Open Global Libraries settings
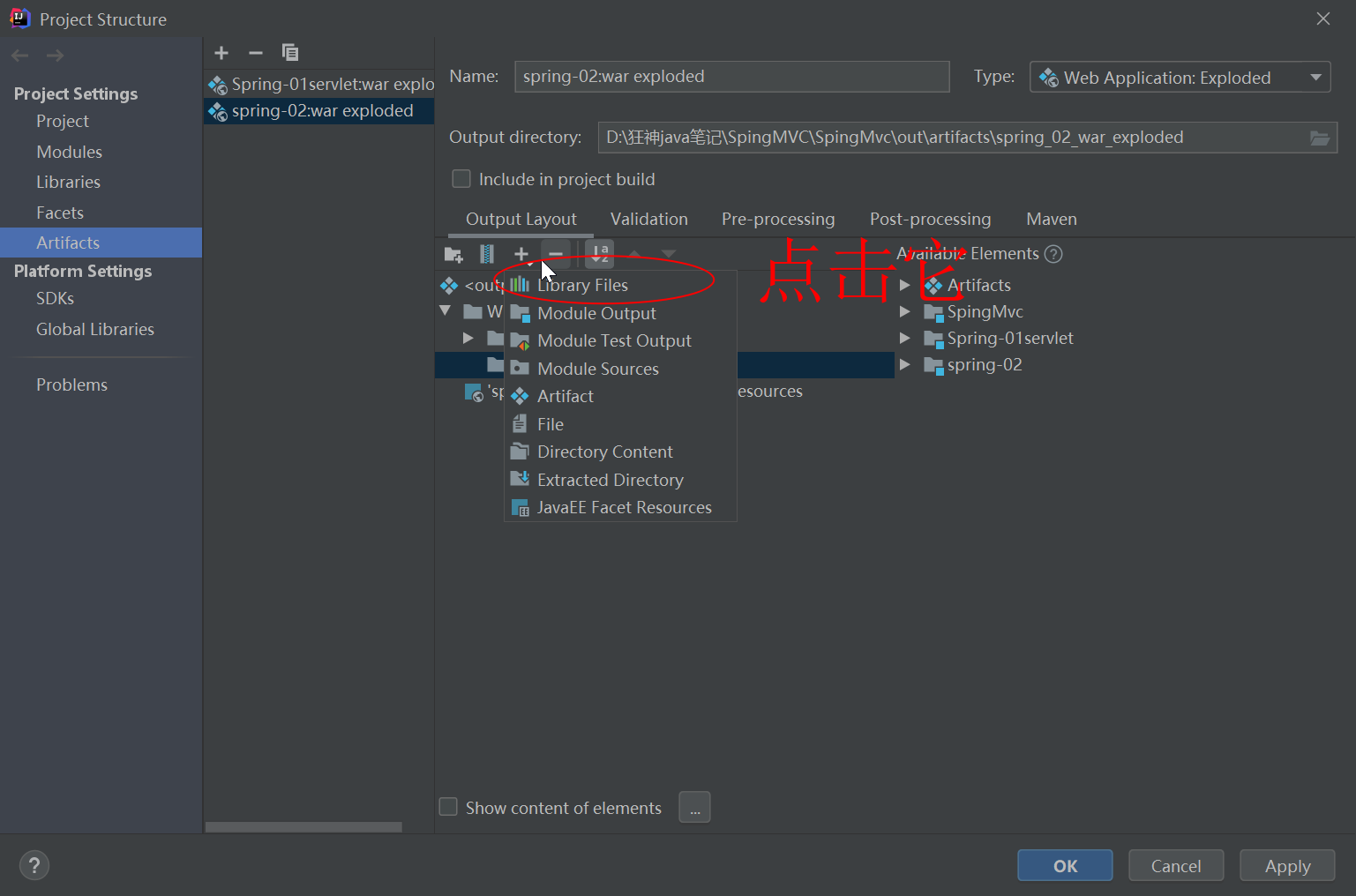Screen dimensions: 1356x896 [x=95, y=329]
